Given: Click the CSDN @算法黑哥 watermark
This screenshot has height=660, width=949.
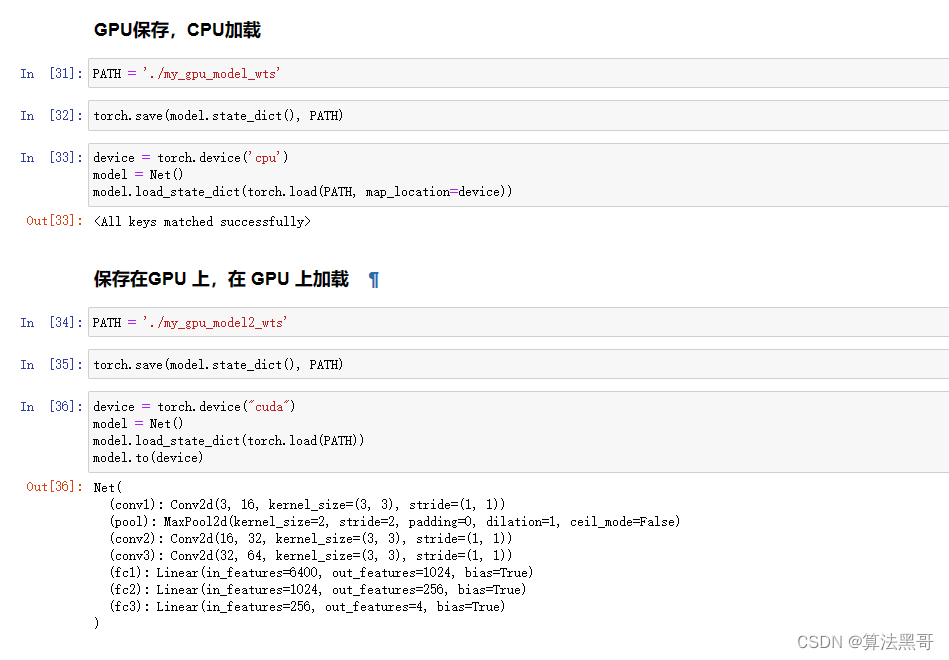Looking at the screenshot, I should point(855,641).
